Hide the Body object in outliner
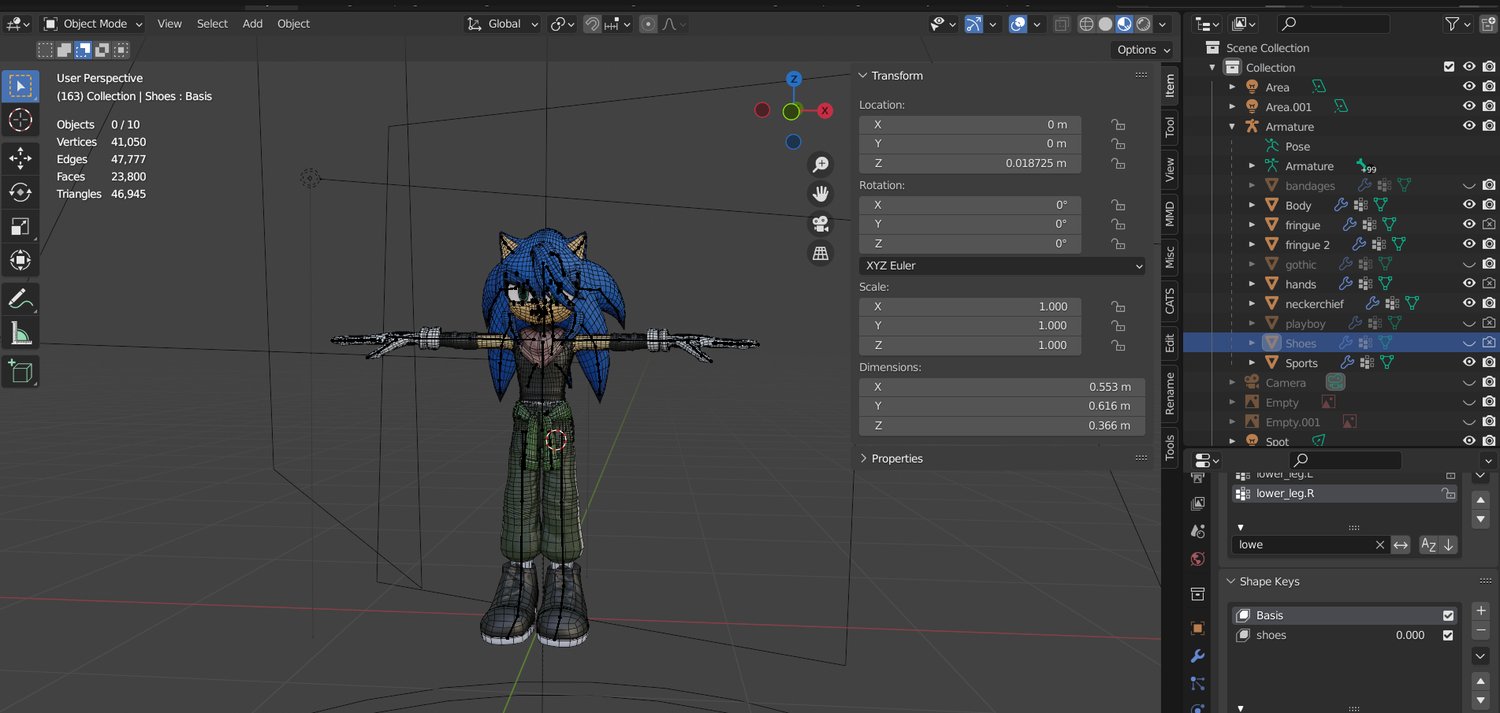The height and width of the screenshot is (713, 1500). click(x=1469, y=205)
